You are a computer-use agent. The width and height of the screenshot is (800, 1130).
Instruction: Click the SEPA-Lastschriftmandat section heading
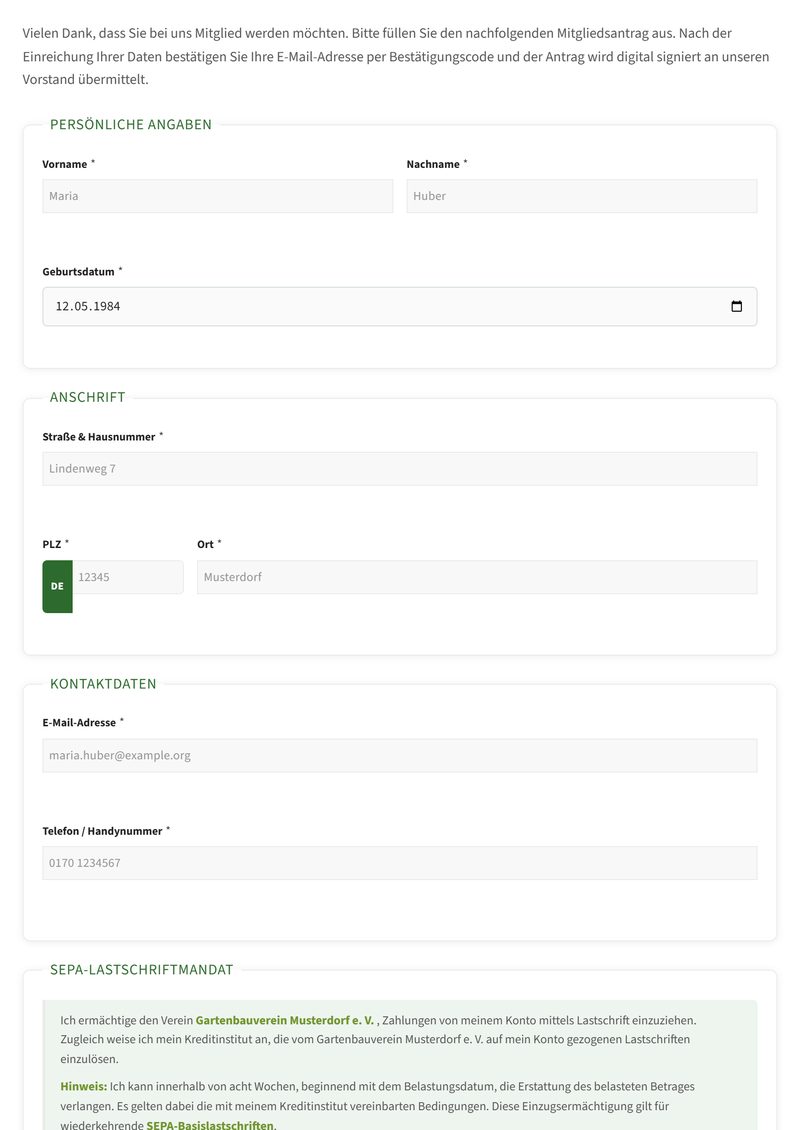click(141, 969)
